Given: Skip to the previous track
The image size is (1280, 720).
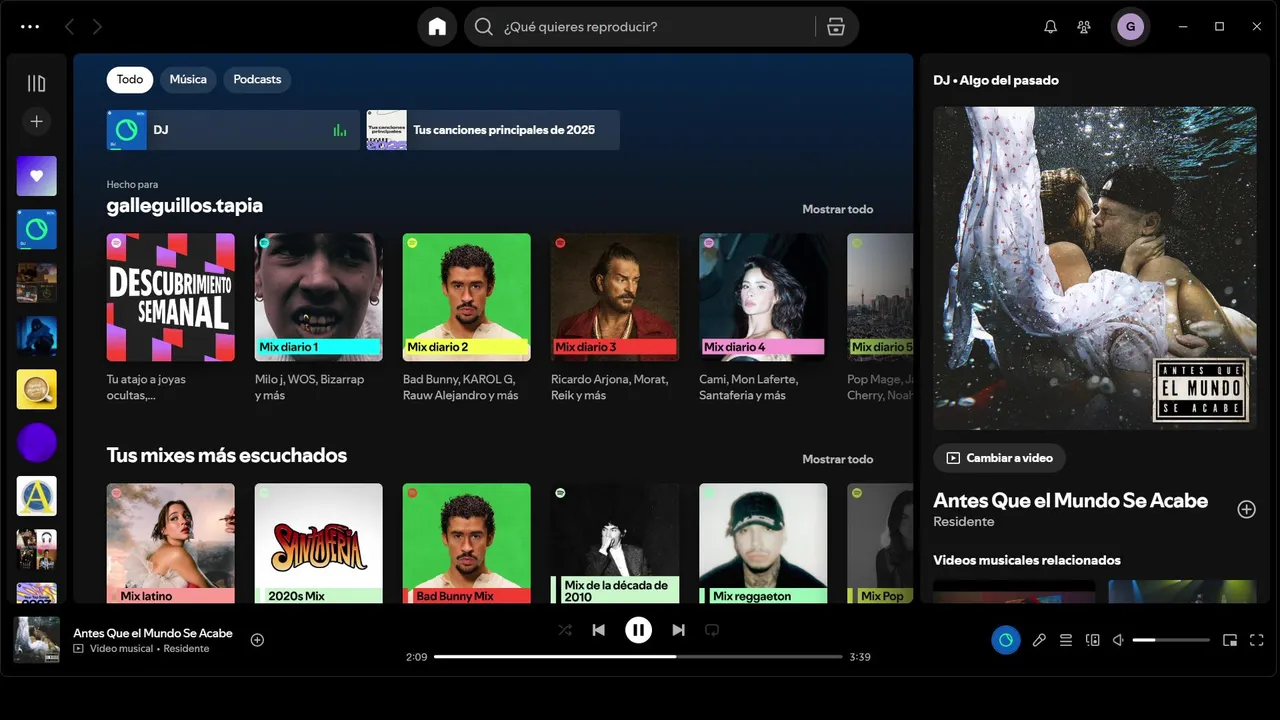Looking at the screenshot, I should 598,630.
